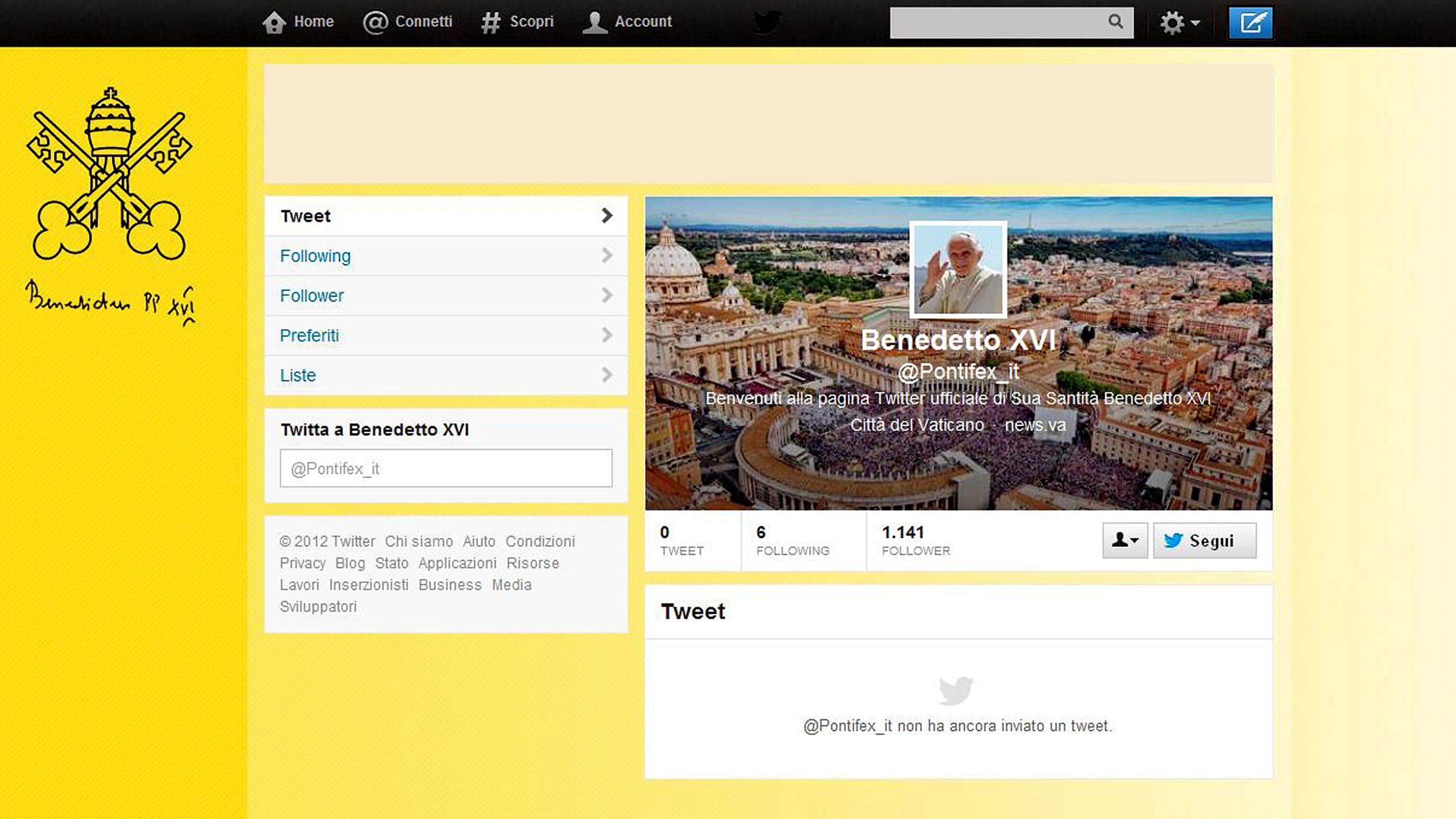This screenshot has height=819, width=1456.
Task: Click the Risorse footer link
Action: [533, 563]
